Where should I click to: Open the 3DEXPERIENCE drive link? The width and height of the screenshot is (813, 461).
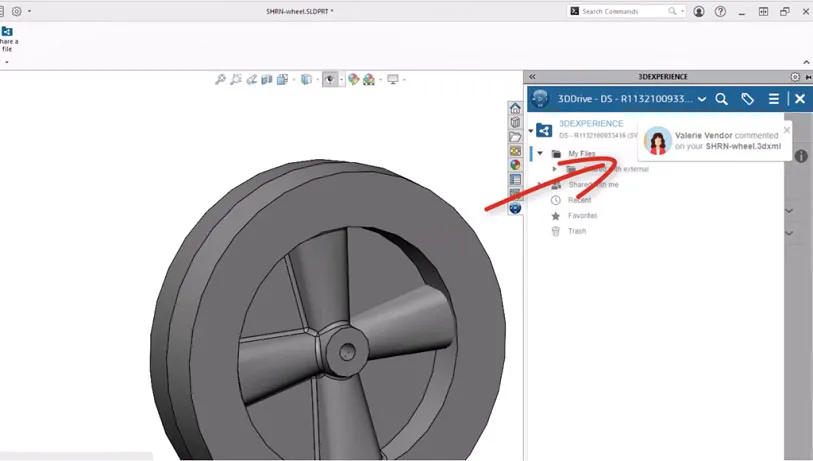point(591,123)
